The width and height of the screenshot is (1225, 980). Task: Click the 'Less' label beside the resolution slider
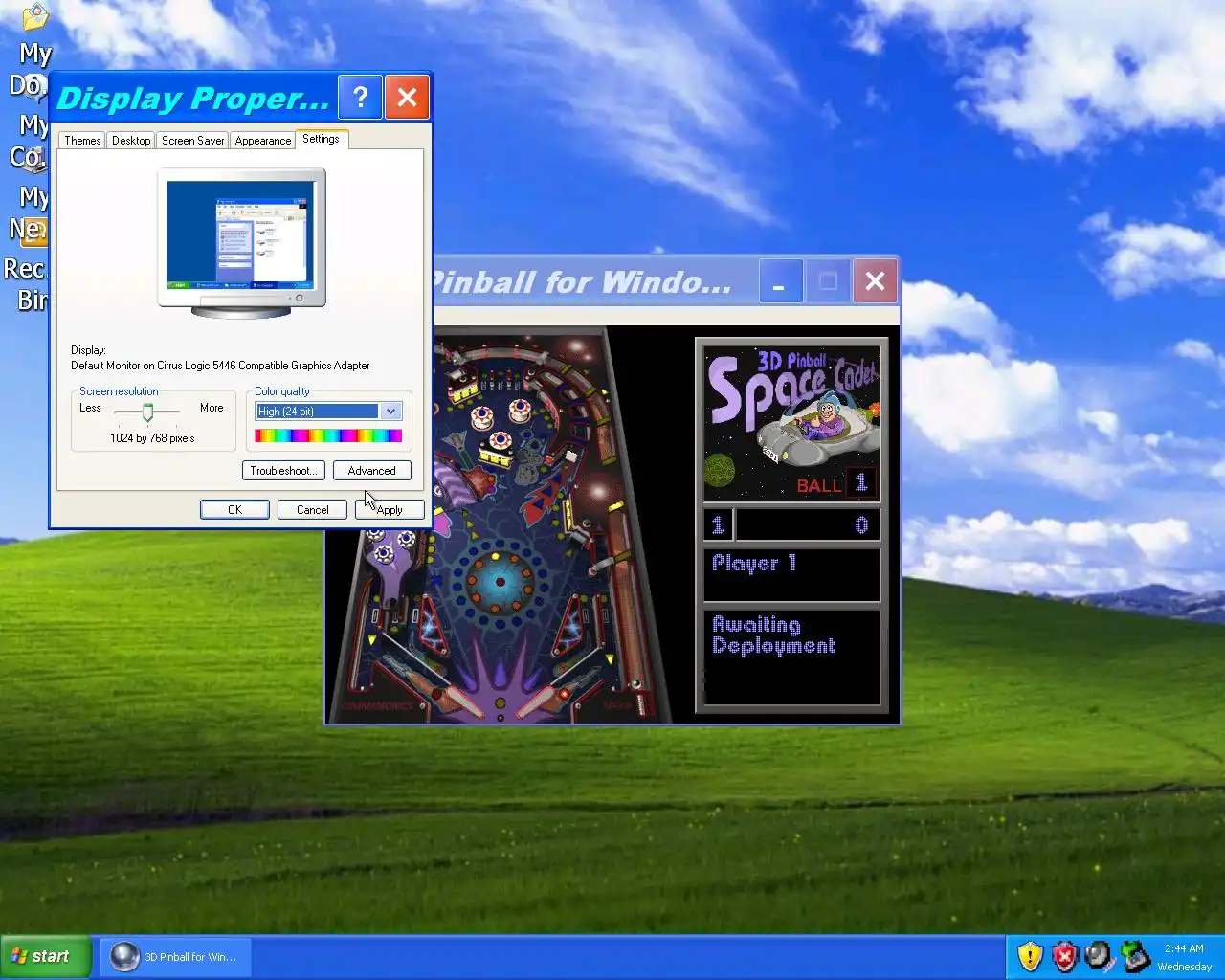[x=90, y=408]
